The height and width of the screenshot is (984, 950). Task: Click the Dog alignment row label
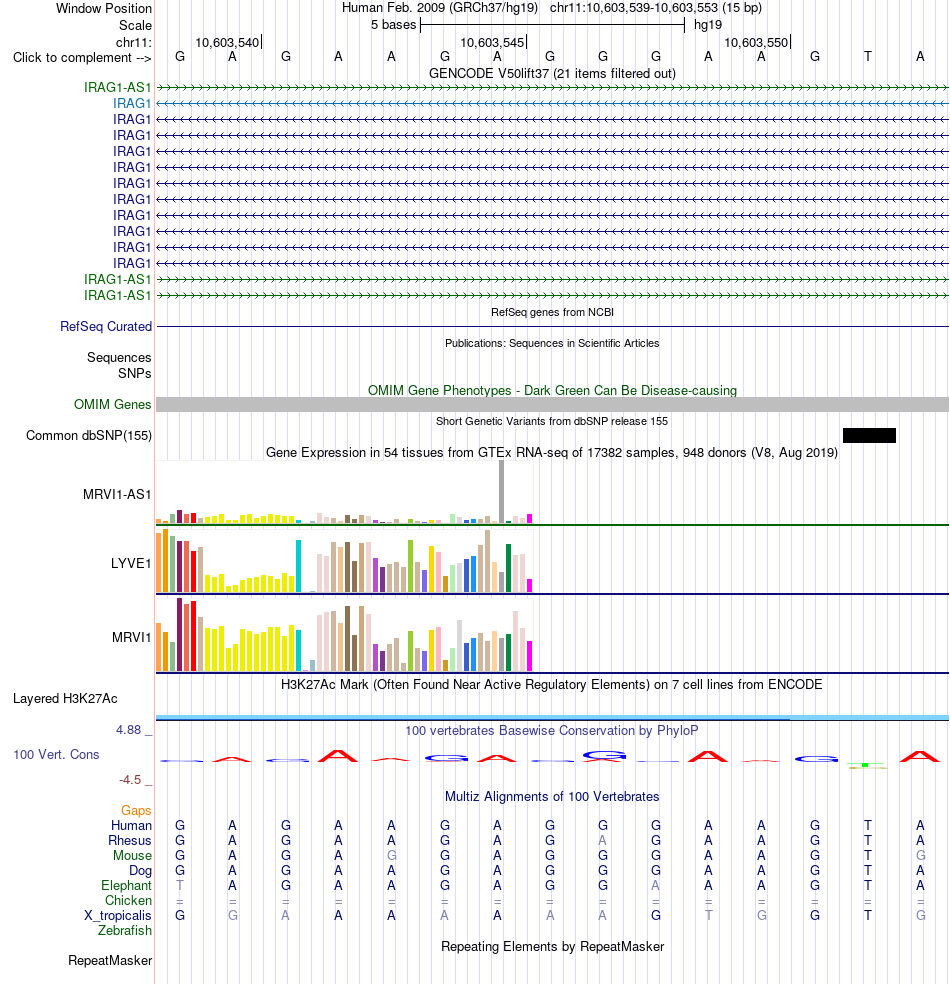pyautogui.click(x=141, y=871)
